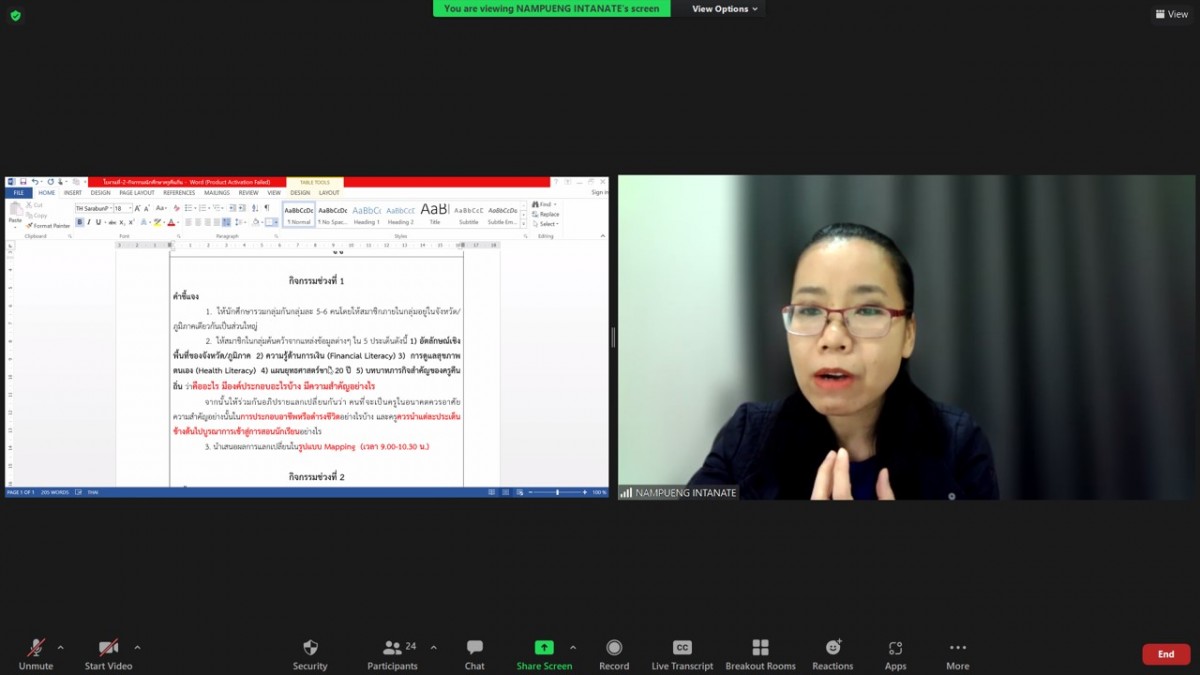Save the document with Save icon
This screenshot has height=675, width=1200.
pyautogui.click(x=23, y=182)
